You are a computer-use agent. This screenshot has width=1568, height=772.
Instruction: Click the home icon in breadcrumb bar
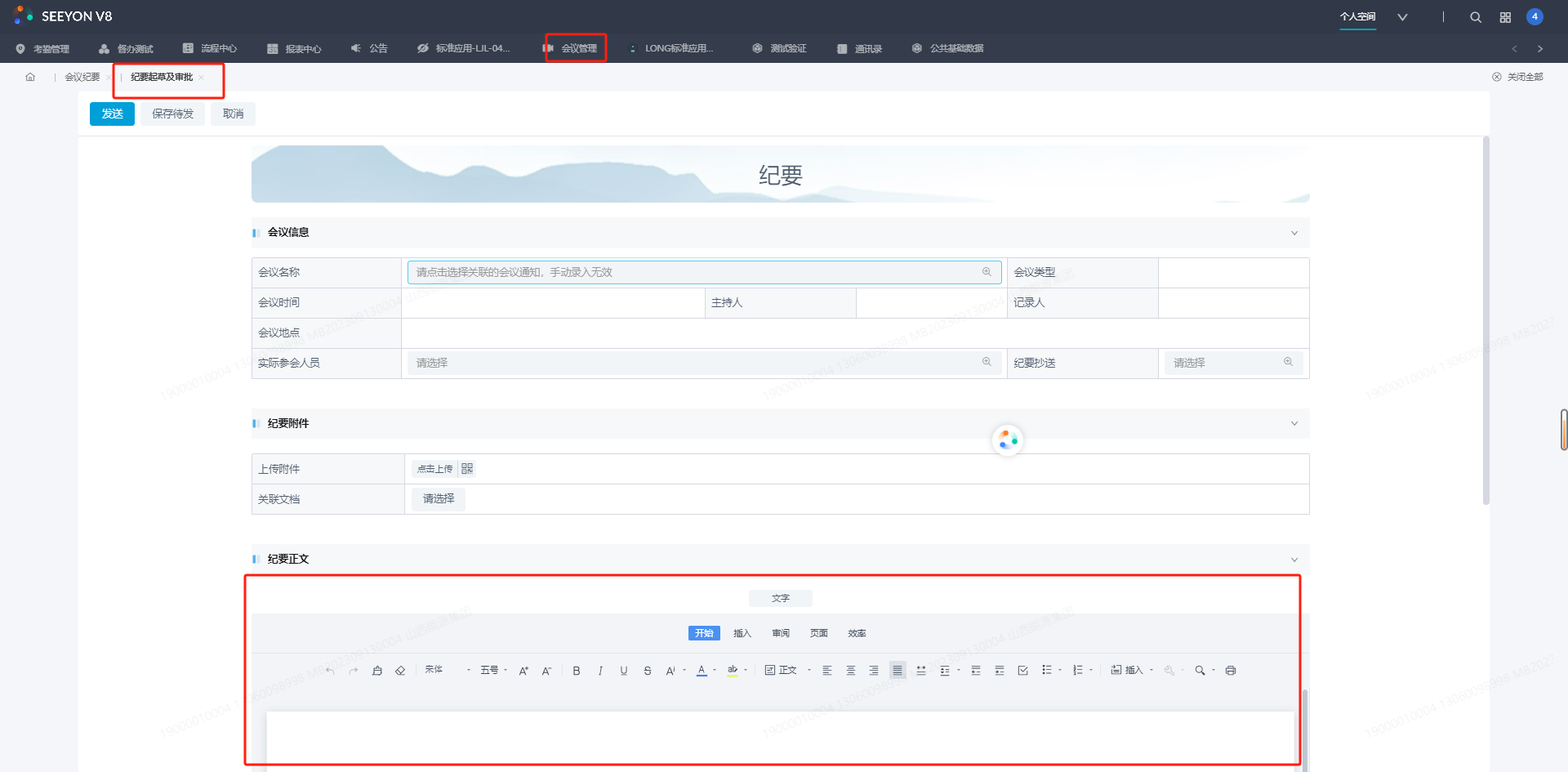click(30, 77)
